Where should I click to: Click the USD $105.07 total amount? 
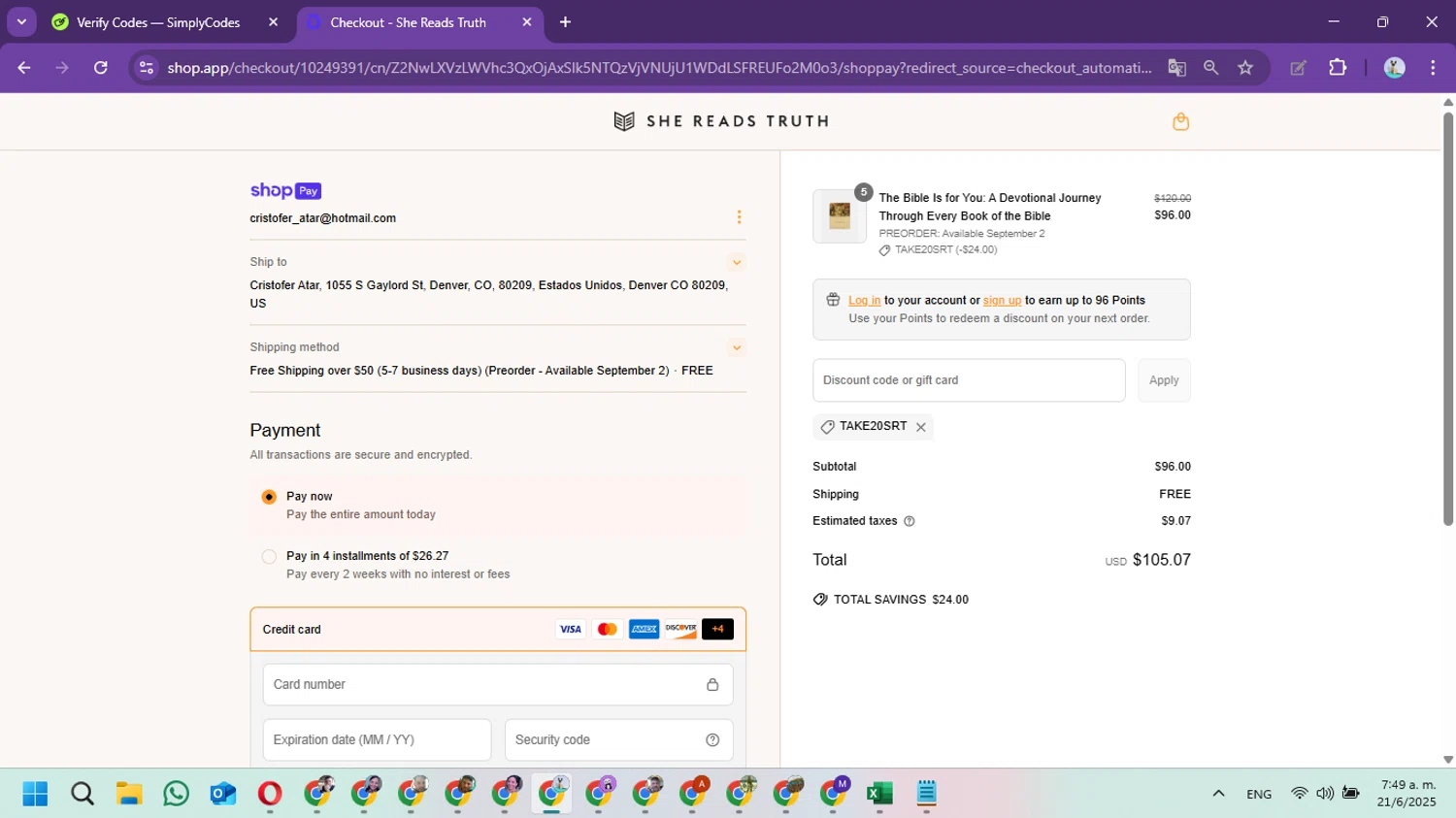(x=1147, y=560)
